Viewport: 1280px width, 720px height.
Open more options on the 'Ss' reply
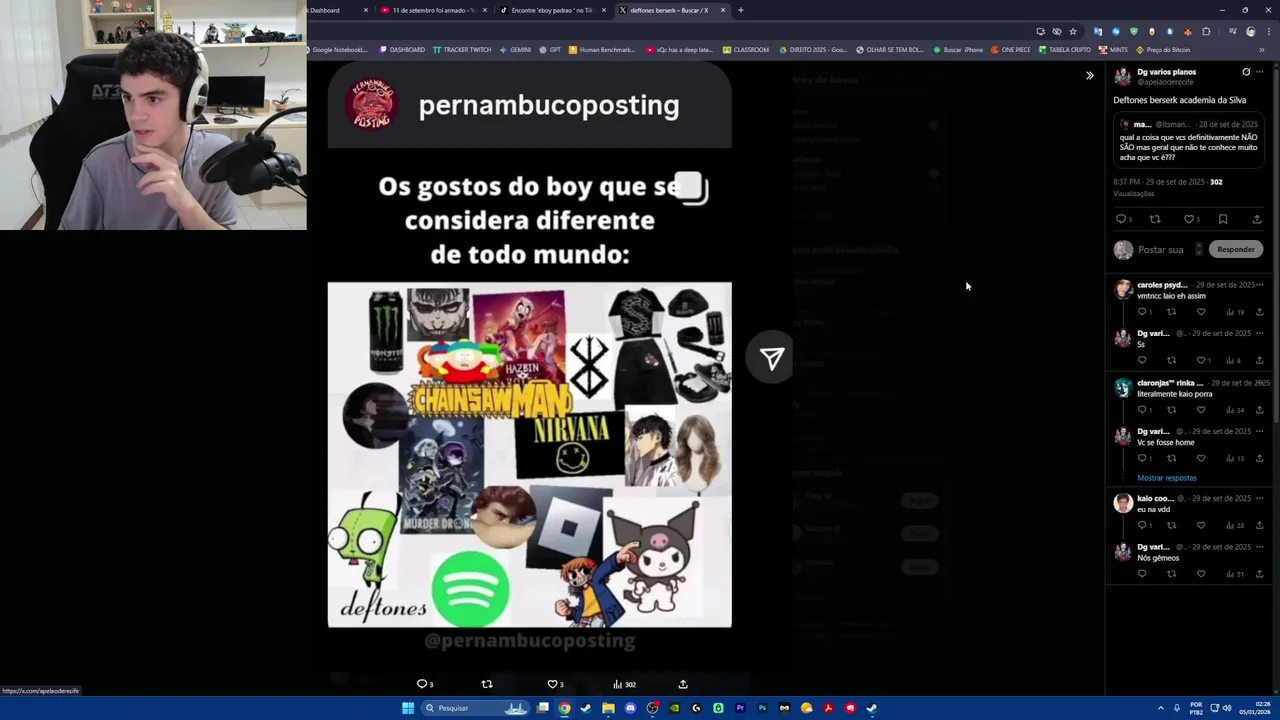(1259, 333)
